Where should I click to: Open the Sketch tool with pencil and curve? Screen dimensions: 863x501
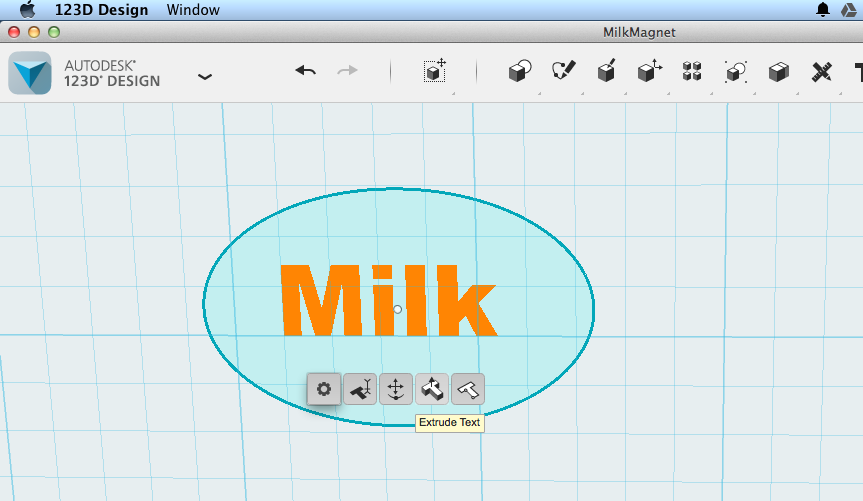(x=563, y=71)
